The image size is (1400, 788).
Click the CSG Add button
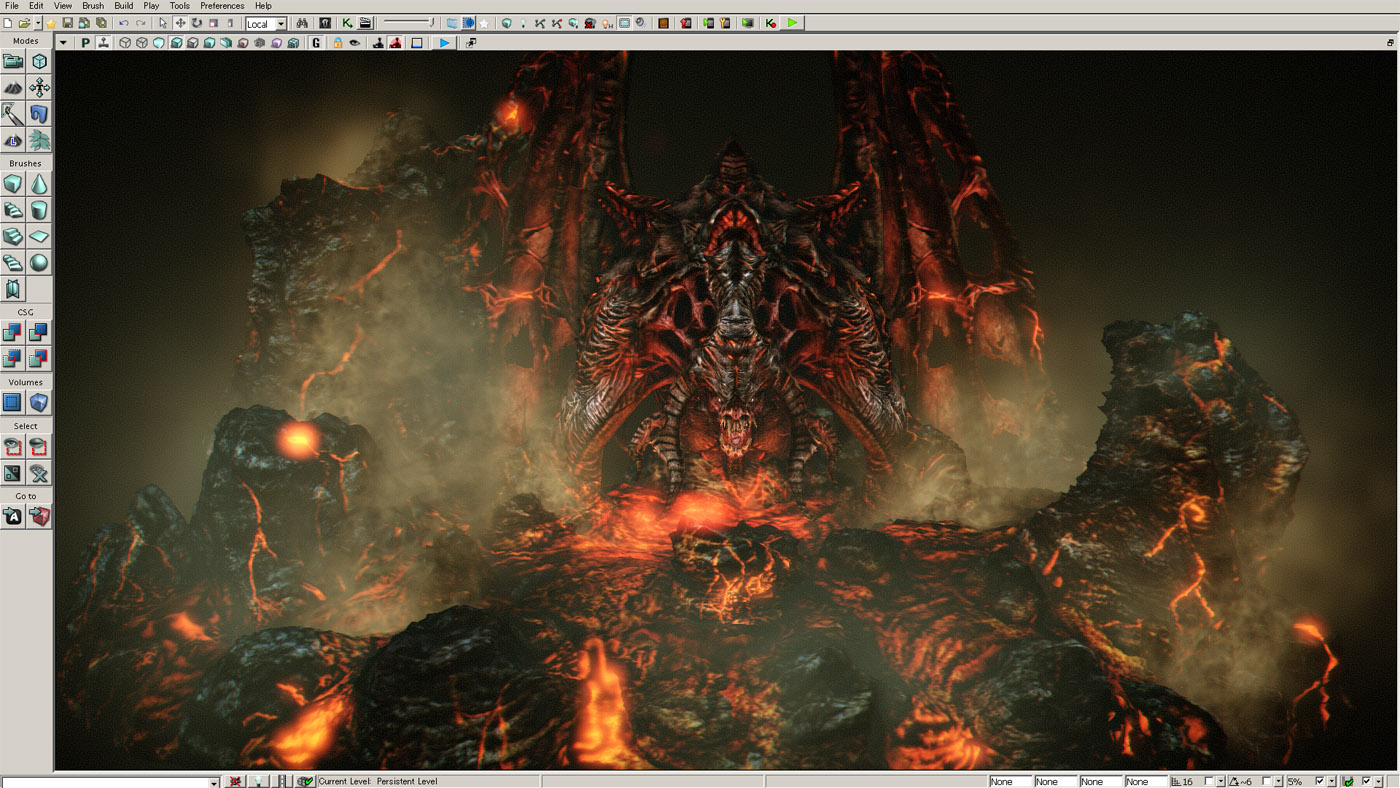point(13,332)
